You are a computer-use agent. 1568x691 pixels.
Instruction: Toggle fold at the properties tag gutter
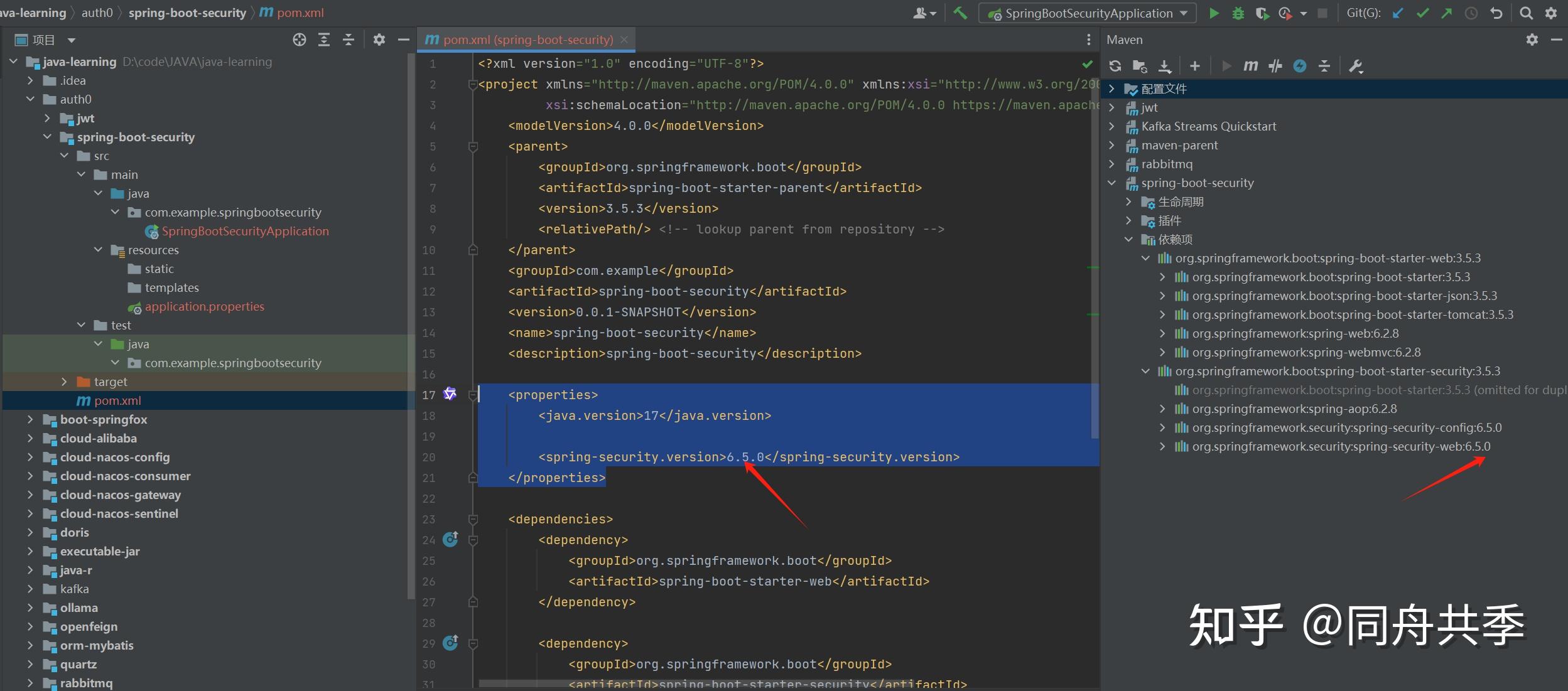point(473,395)
